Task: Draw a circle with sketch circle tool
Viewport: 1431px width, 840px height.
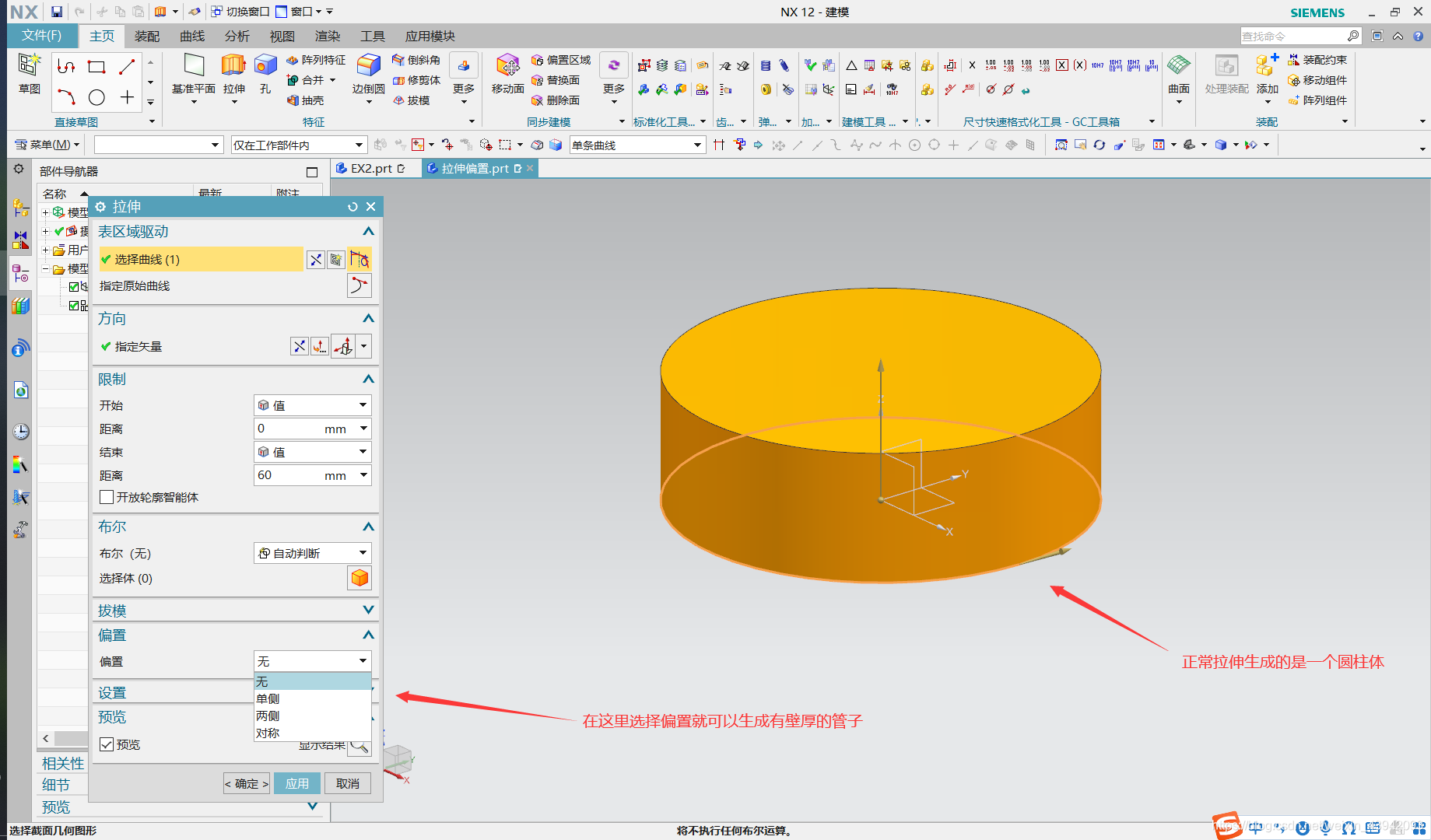Action: (96, 97)
